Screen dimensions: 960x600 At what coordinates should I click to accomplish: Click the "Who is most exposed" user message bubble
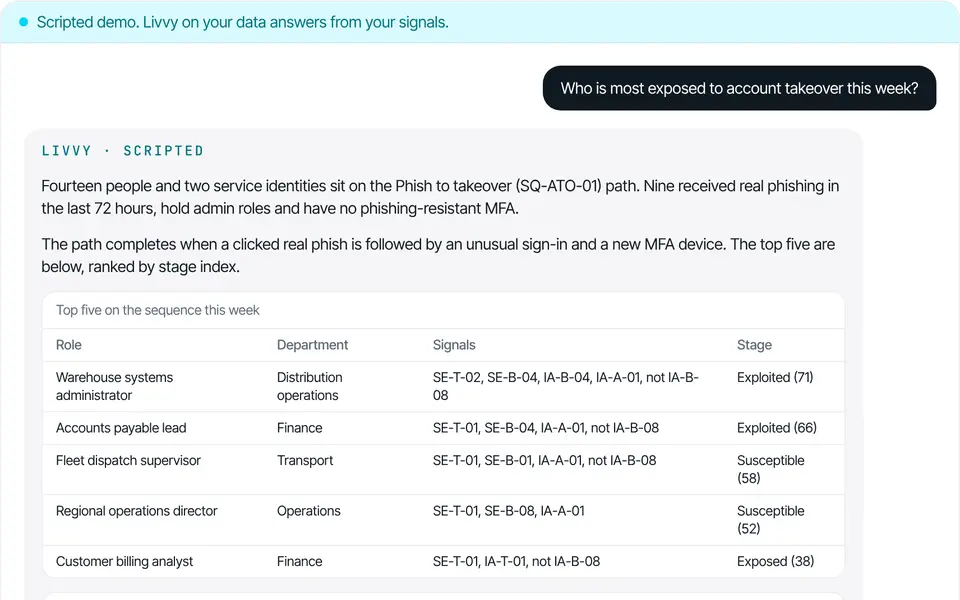tap(739, 88)
